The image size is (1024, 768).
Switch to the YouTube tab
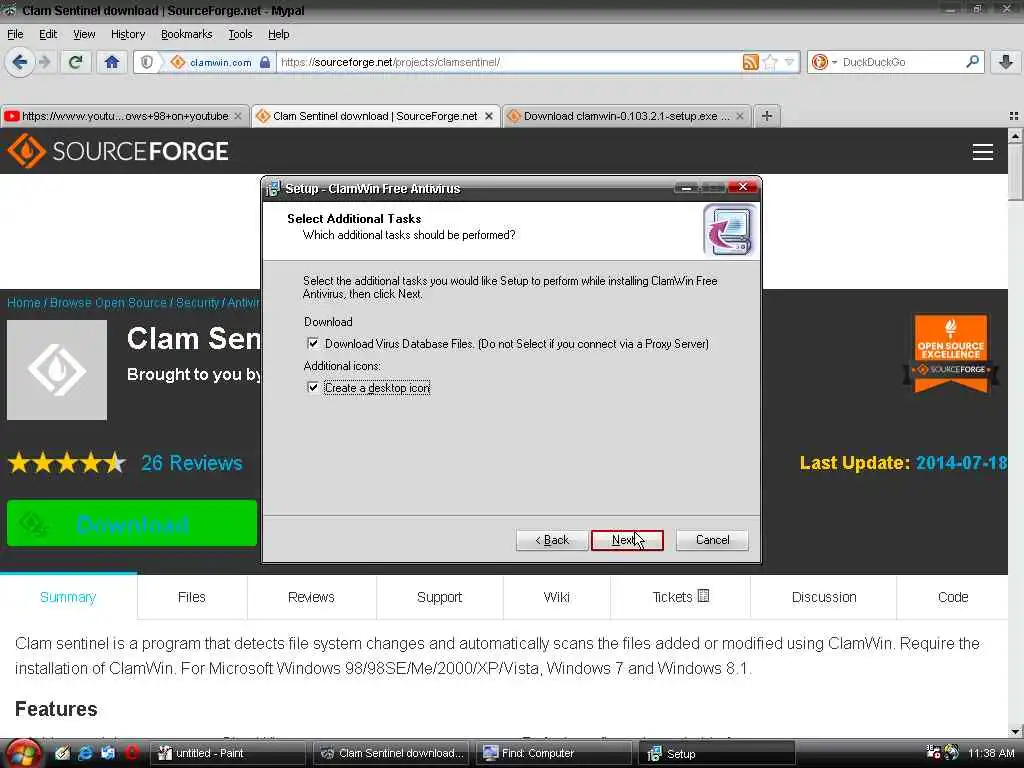[125, 116]
